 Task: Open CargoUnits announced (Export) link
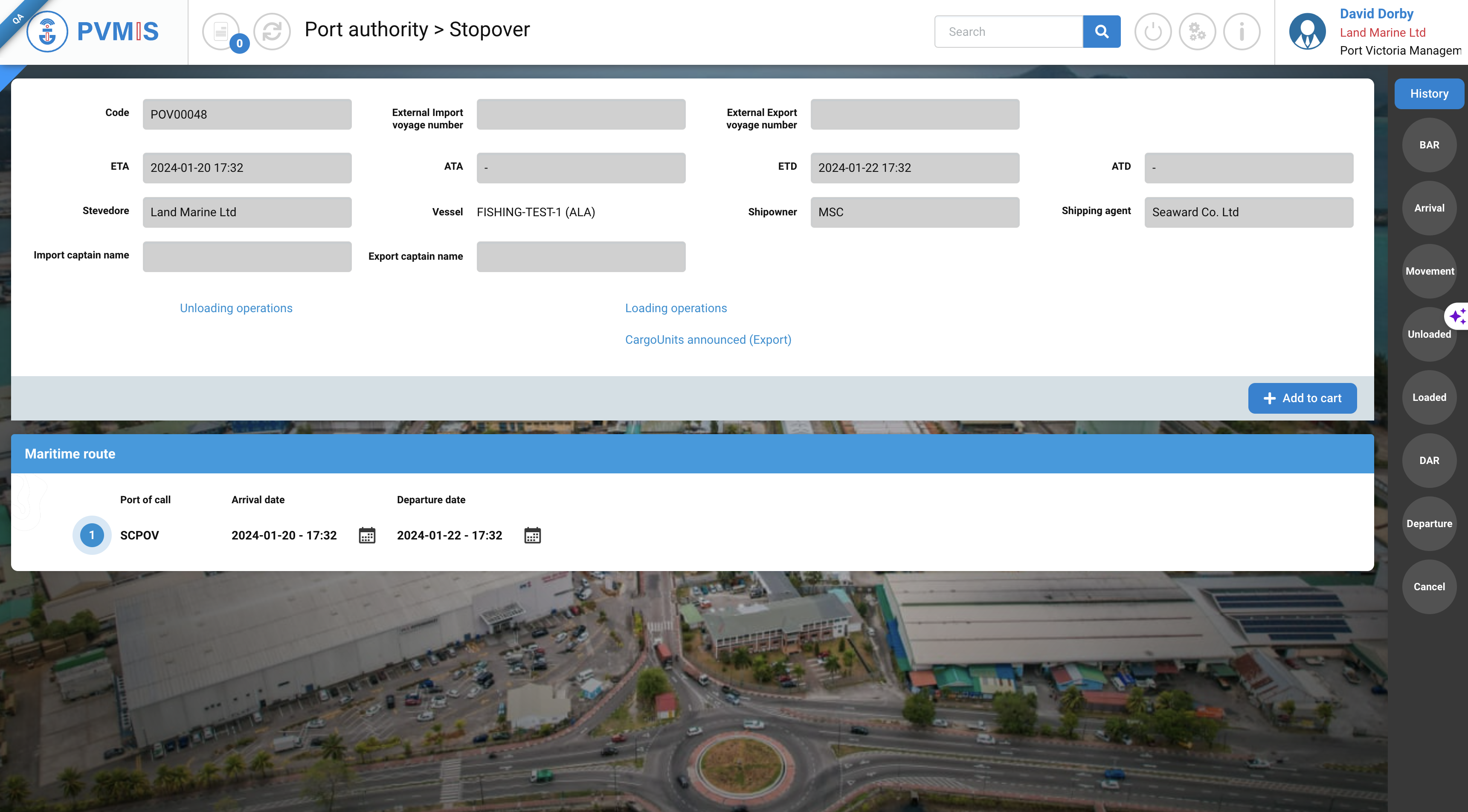tap(708, 339)
